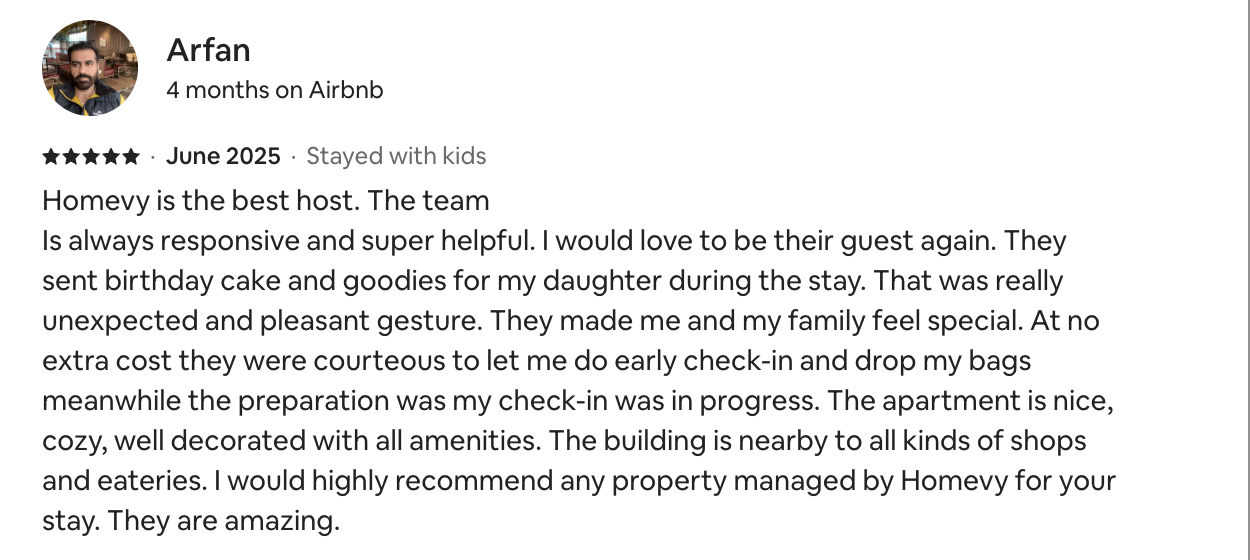Open the reviewer name Arfan
This screenshot has width=1250, height=560.
[208, 49]
